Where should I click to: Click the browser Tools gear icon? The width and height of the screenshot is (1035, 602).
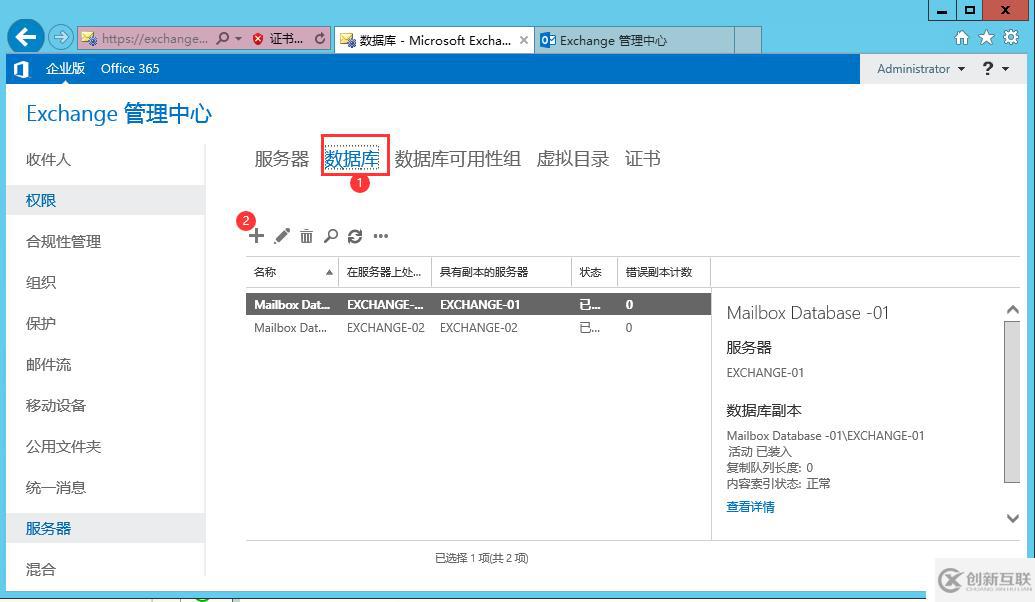(1010, 37)
